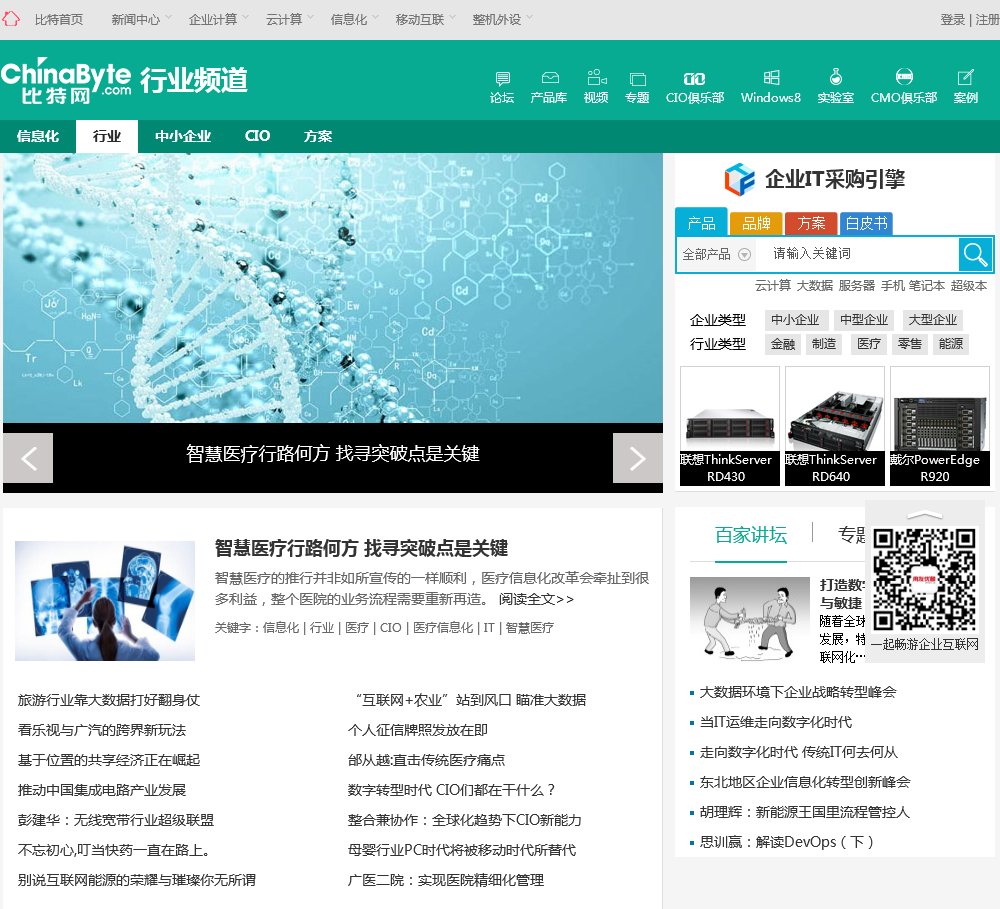Collapse the QR code panel with up chevron
This screenshot has width=1000, height=909.
coord(925,515)
